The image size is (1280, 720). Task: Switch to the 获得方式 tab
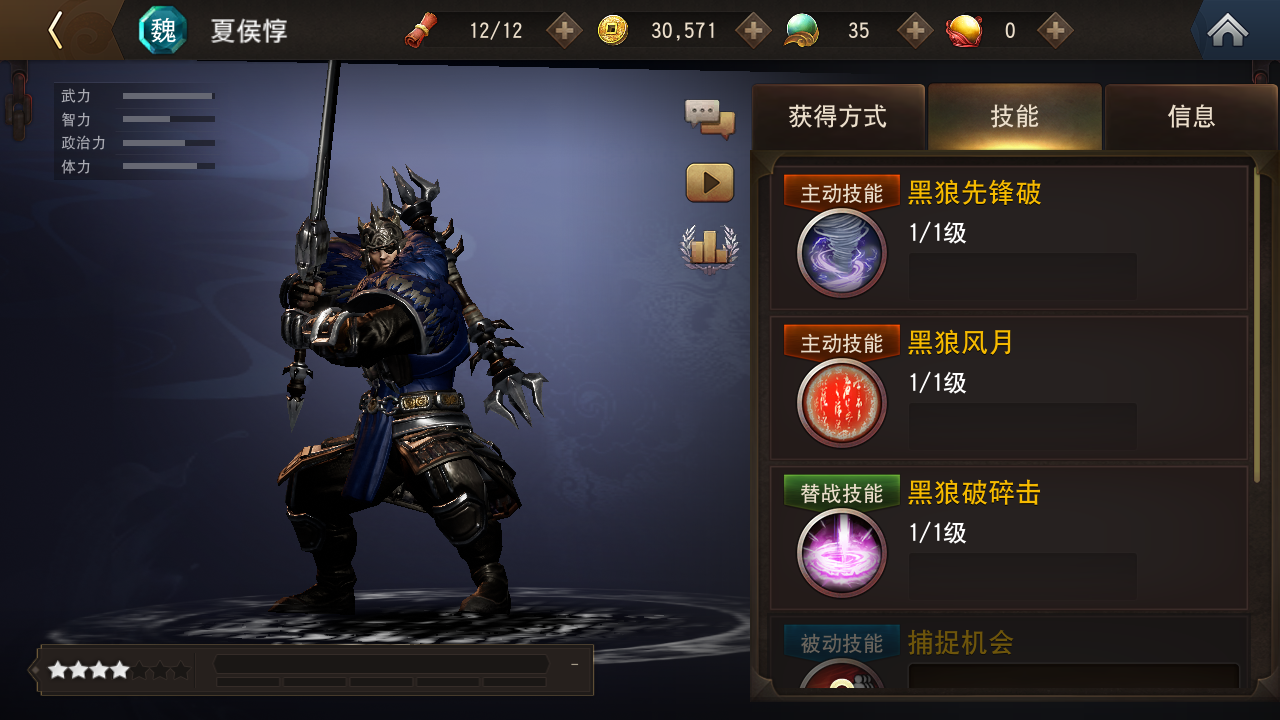point(838,117)
